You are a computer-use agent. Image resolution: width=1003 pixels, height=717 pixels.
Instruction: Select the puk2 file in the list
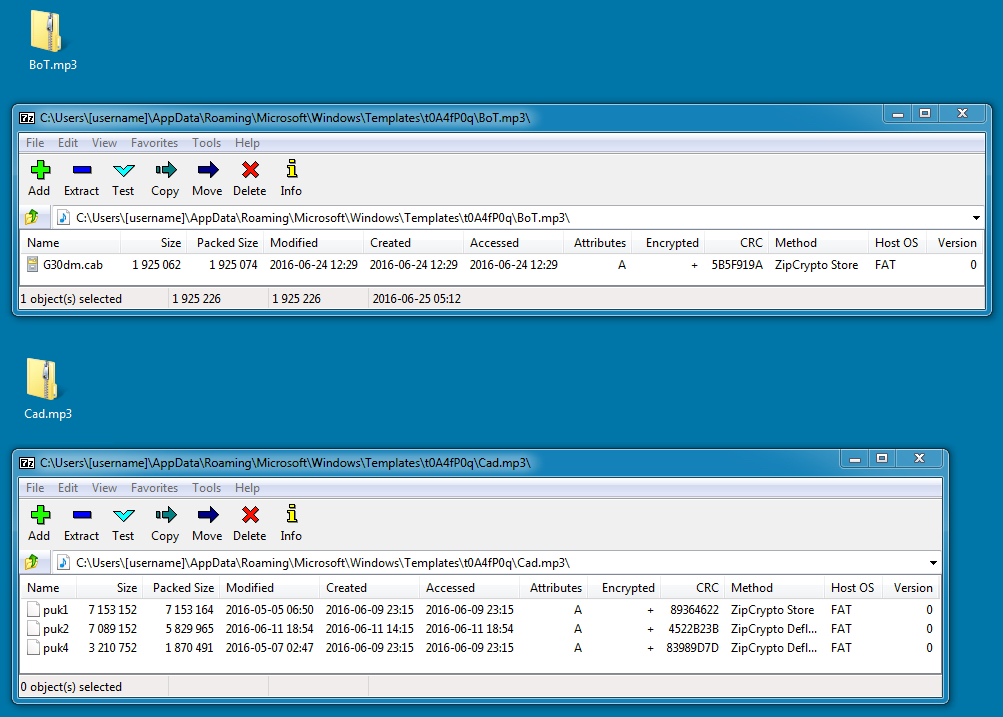point(56,629)
